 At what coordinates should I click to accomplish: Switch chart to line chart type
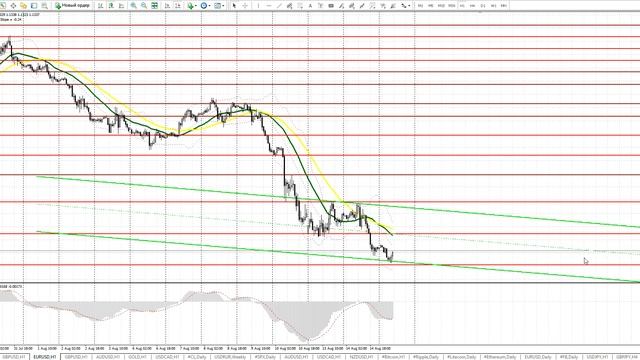(121, 6)
